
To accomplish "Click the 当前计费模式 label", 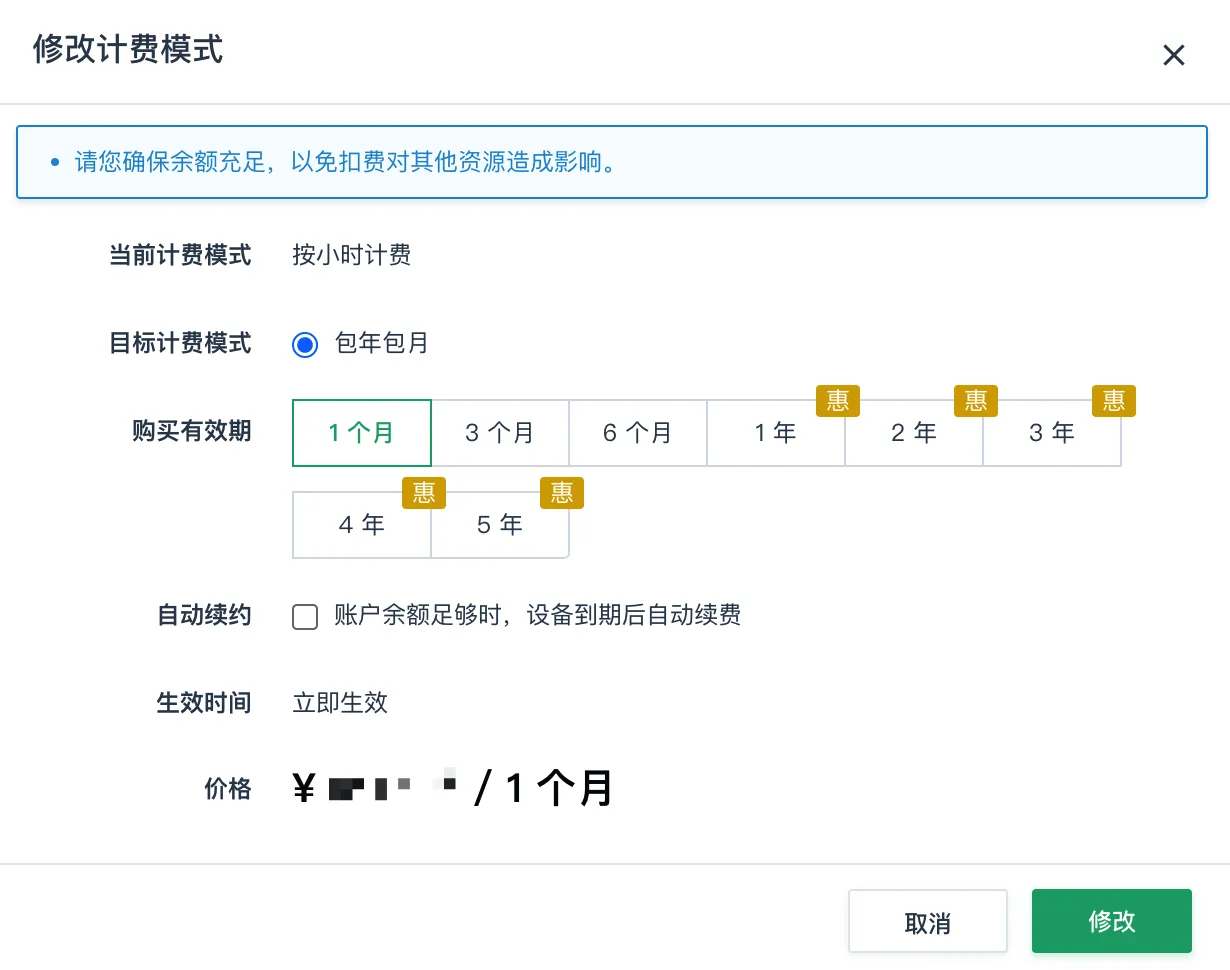I will [x=180, y=255].
